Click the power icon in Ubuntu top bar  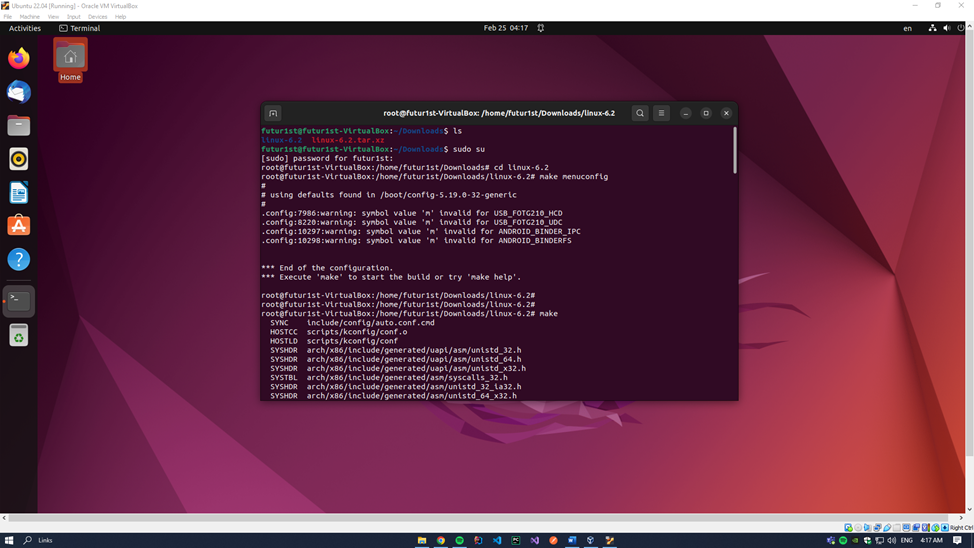(x=960, y=28)
